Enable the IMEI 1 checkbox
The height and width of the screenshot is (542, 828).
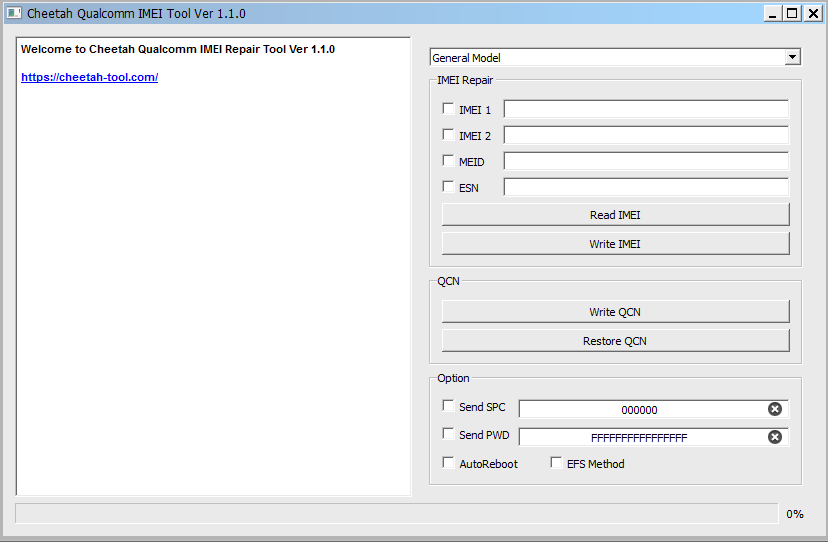[448, 109]
